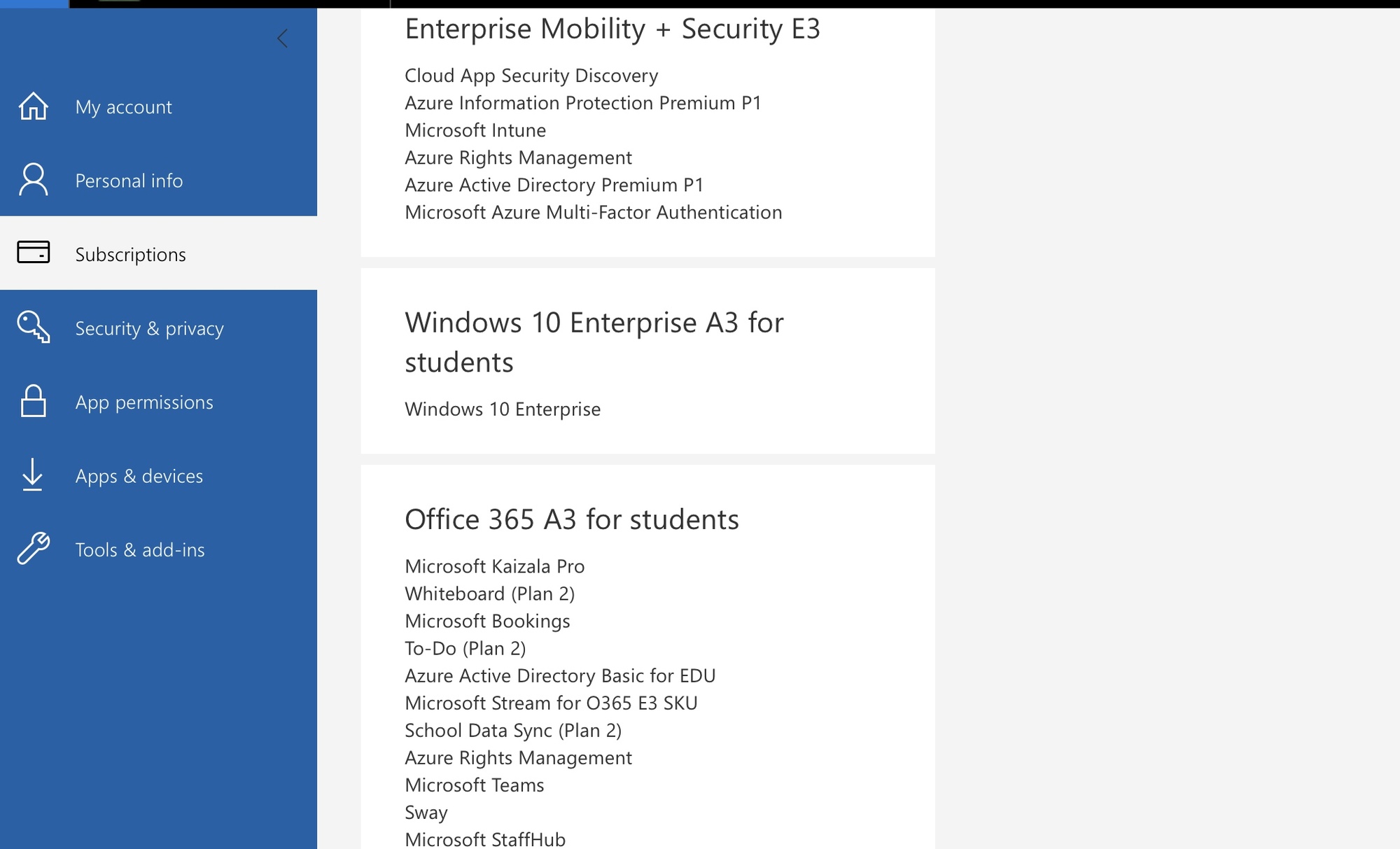Click Microsoft Teams entry
Image resolution: width=1400 pixels, height=849 pixels.
click(475, 785)
